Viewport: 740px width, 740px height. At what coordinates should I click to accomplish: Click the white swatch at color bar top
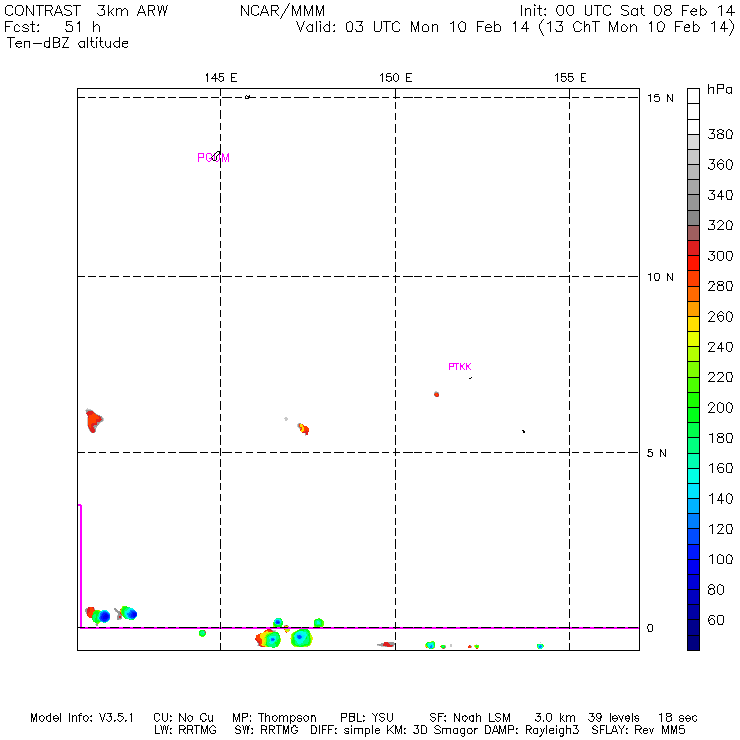(693, 96)
